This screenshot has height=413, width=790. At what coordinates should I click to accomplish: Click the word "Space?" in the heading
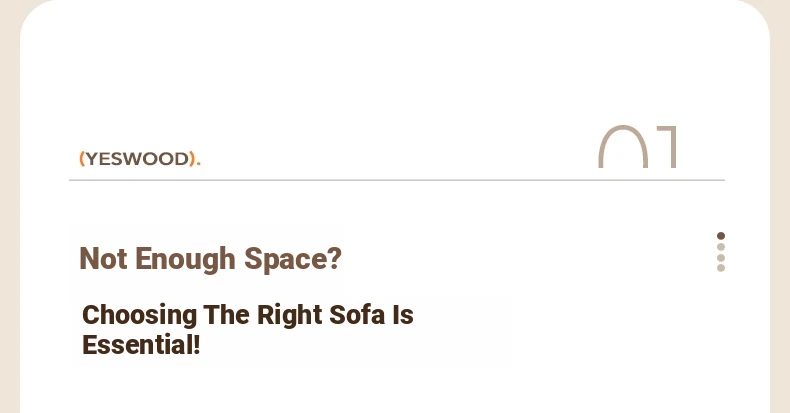coord(293,259)
